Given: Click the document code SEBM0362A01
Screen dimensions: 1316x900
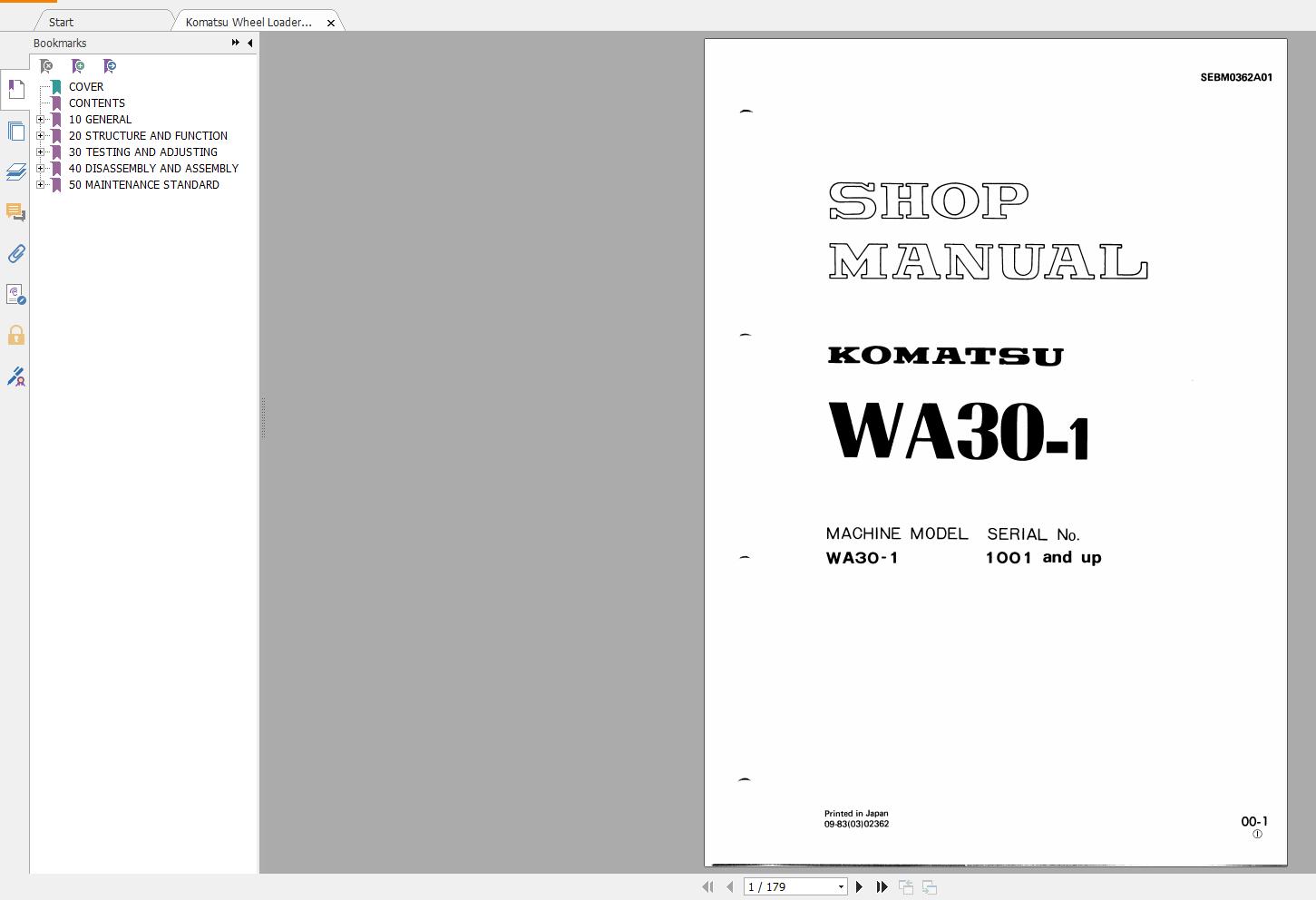Looking at the screenshot, I should click(x=1236, y=77).
